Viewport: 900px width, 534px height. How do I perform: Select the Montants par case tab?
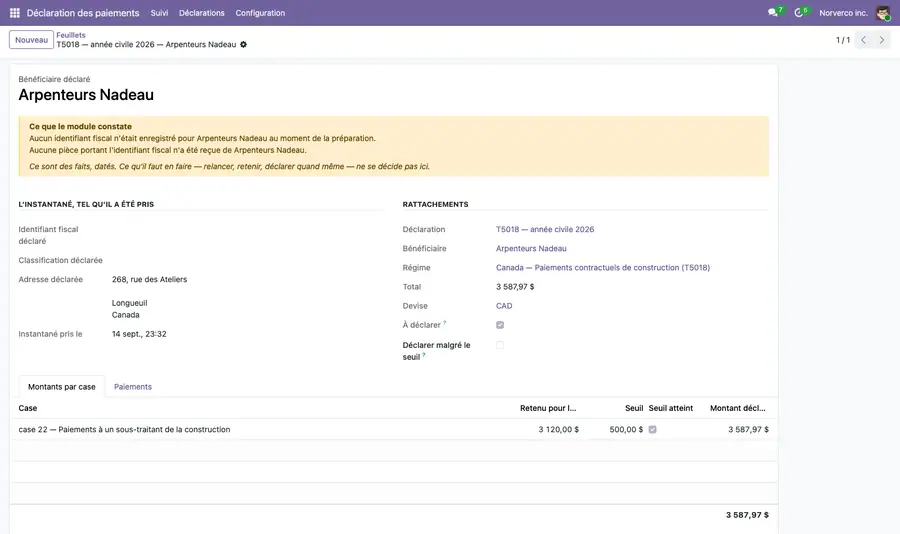tap(61, 386)
